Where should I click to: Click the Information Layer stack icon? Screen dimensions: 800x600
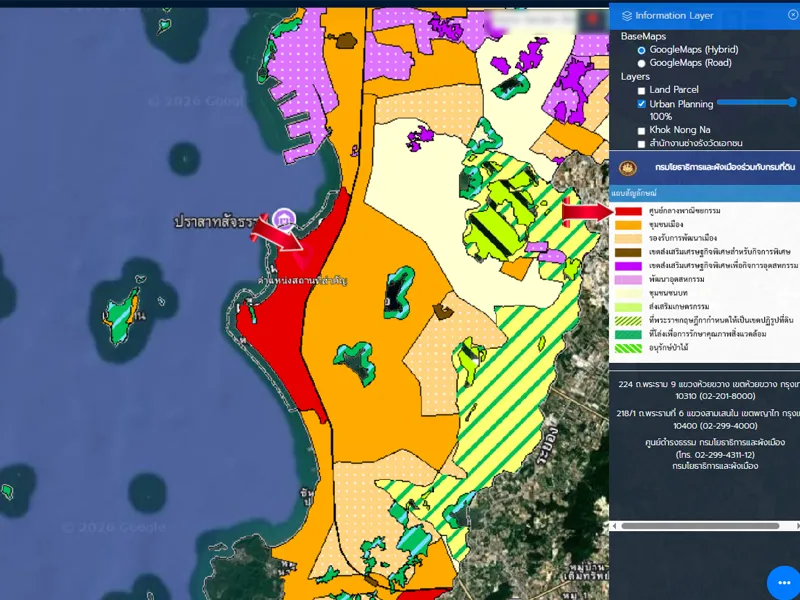(x=627, y=15)
